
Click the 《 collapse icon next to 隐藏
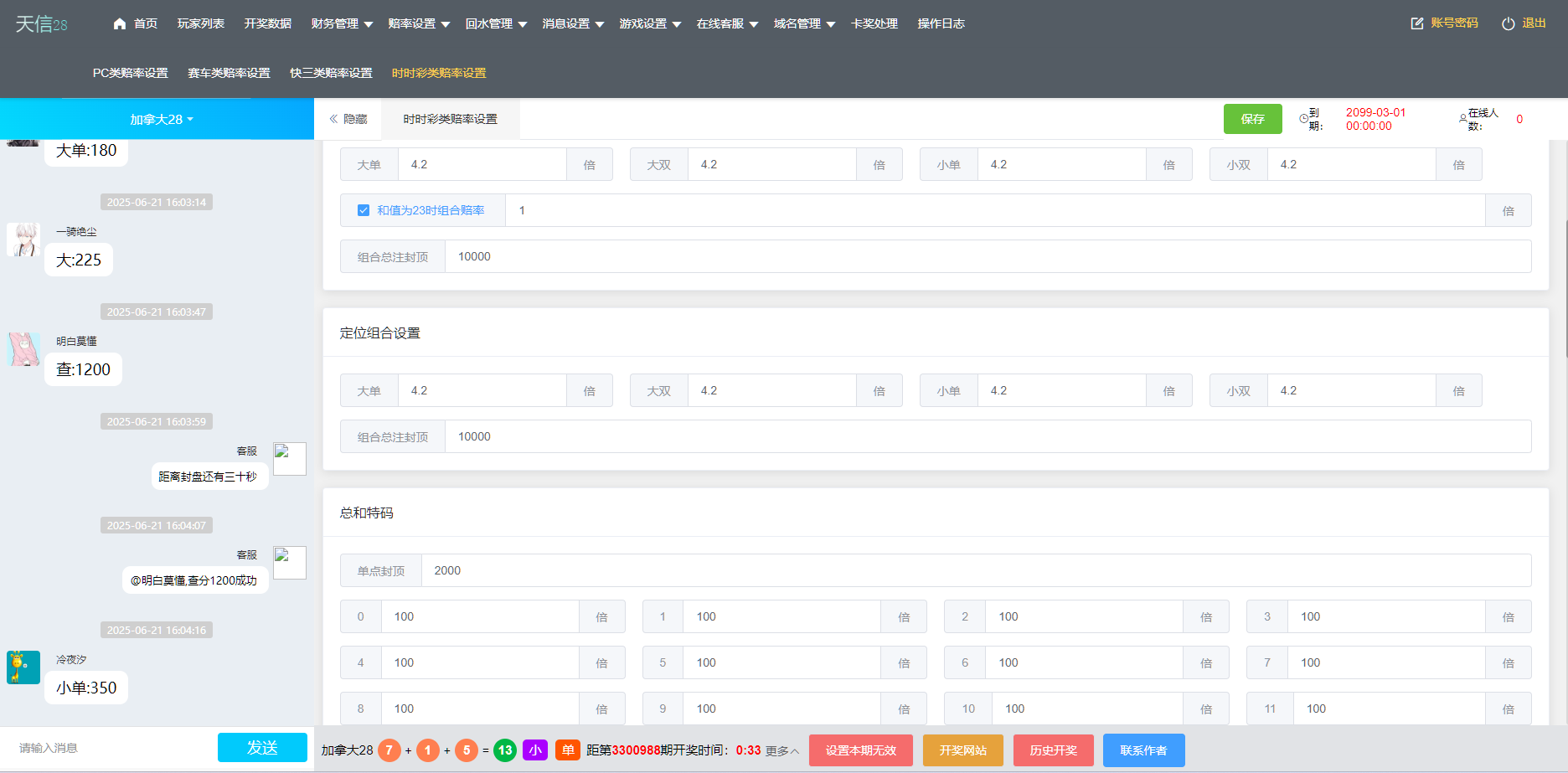coord(333,118)
